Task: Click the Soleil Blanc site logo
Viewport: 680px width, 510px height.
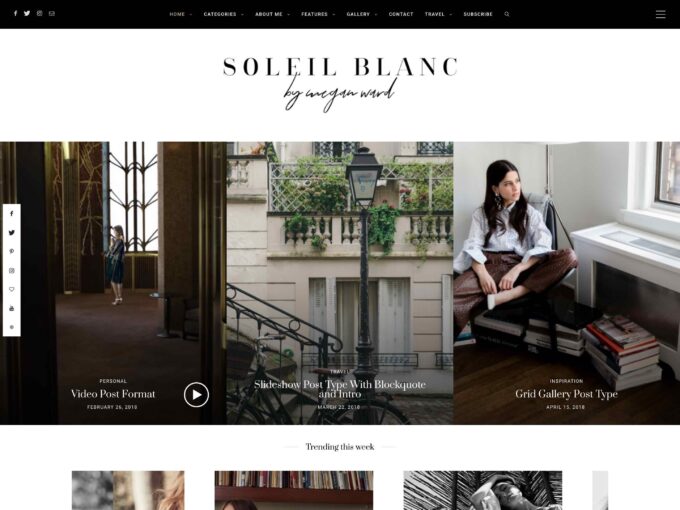Action: click(340, 84)
